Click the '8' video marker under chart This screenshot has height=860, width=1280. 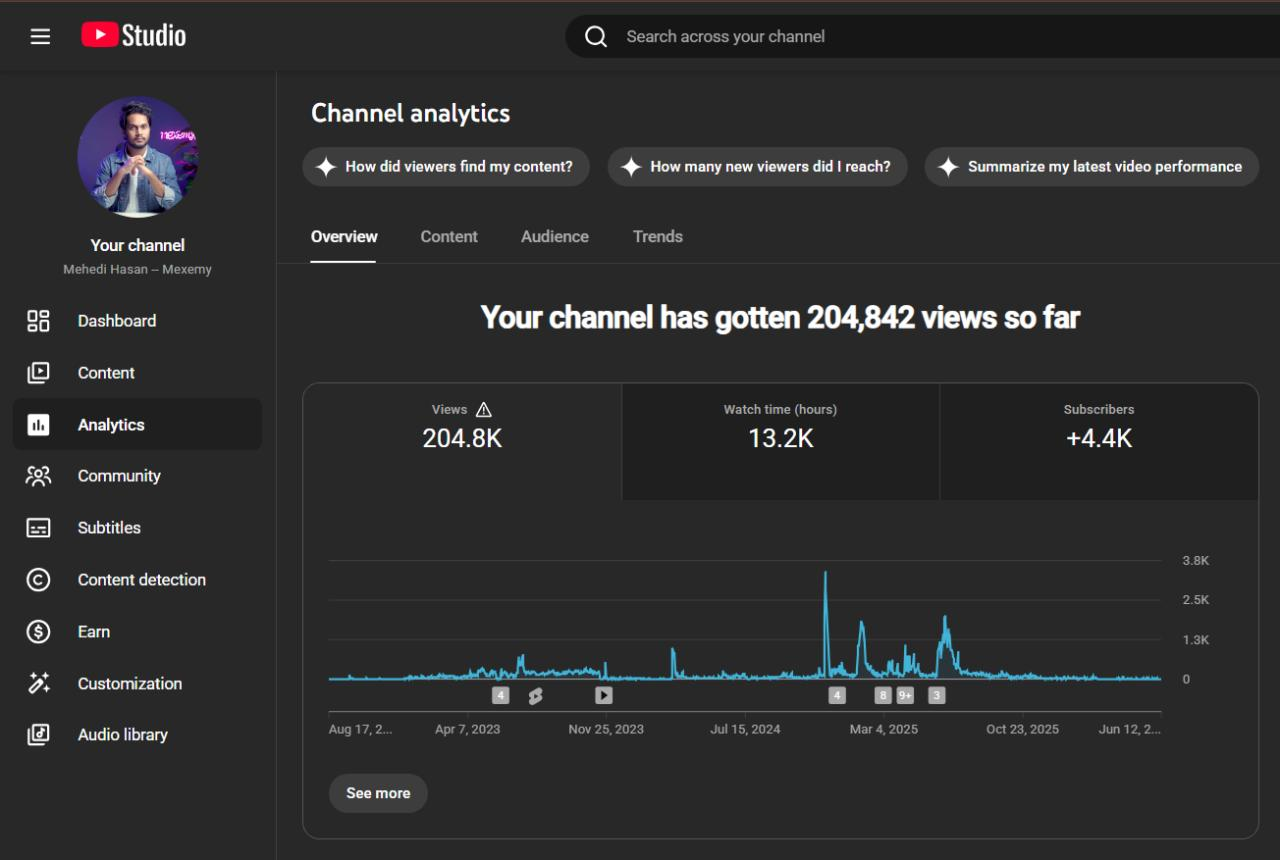click(x=882, y=695)
